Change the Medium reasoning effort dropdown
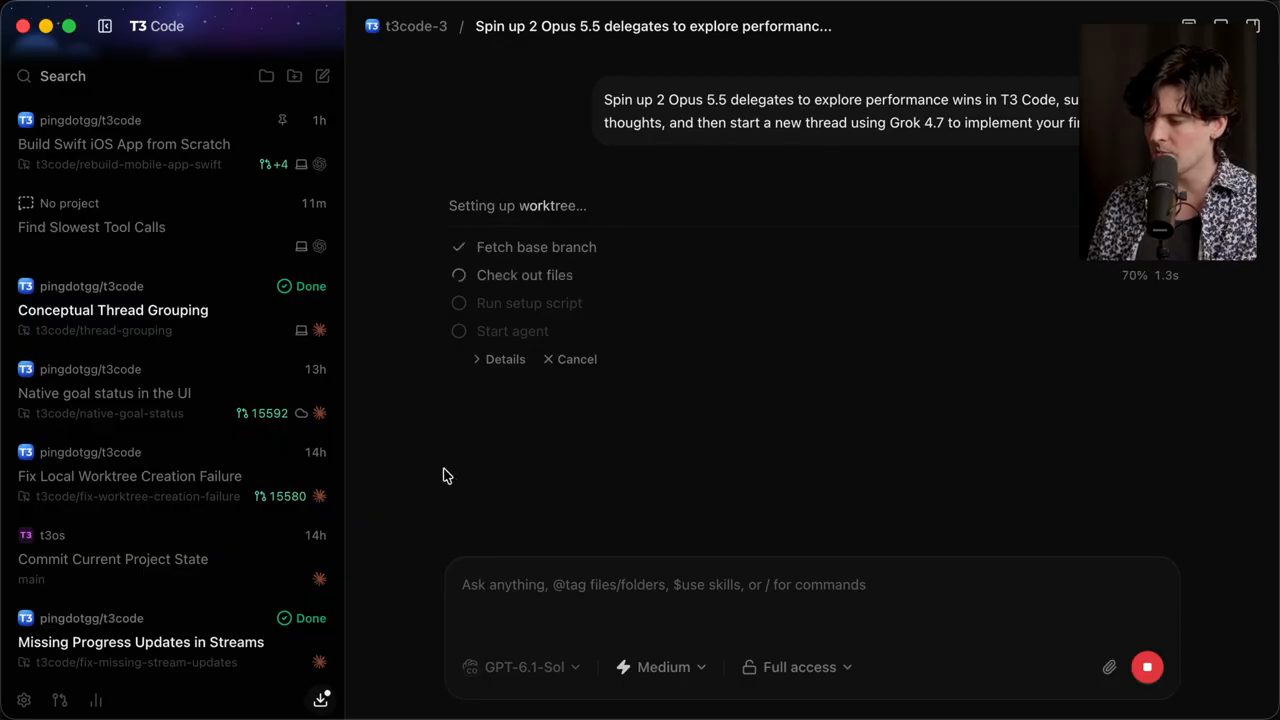1280x720 pixels. coord(661,667)
